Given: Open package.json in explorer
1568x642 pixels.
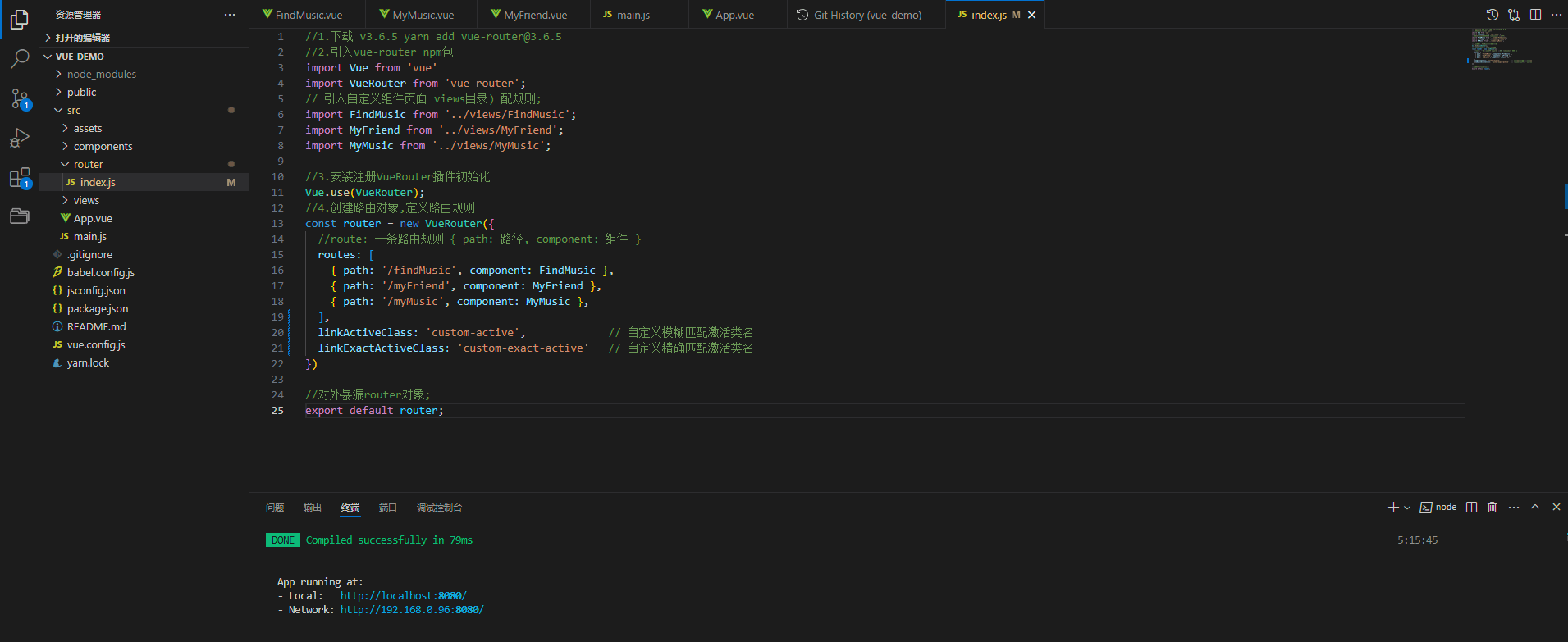Looking at the screenshot, I should coord(144,309).
